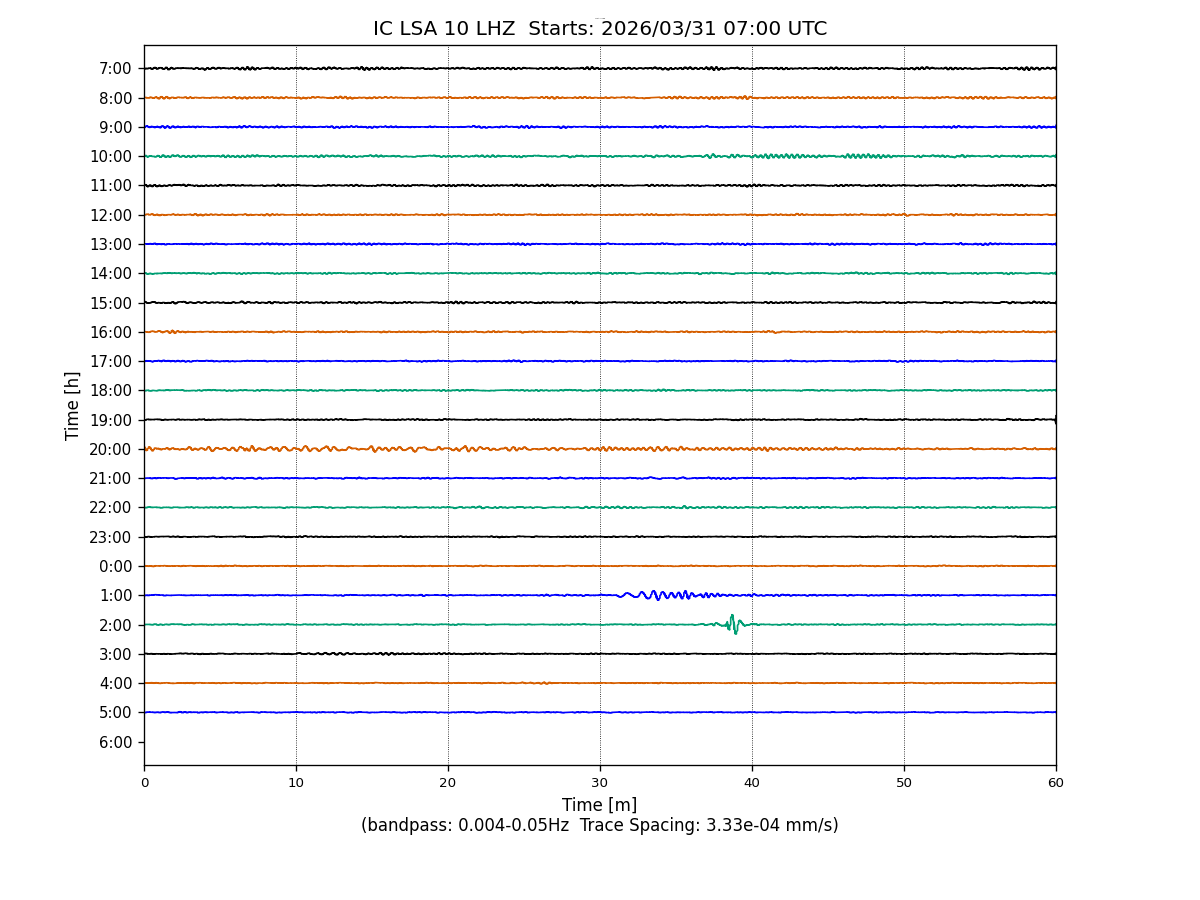Click the 50 minute x-axis tick label
Viewport: 1200px width, 900px height.
(904, 783)
